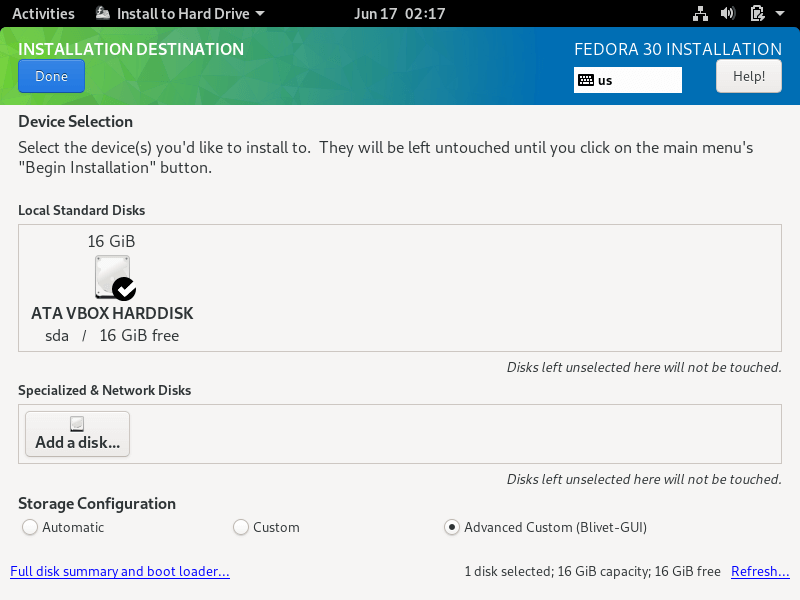Click the '16 GiB' size label above disk

111,241
